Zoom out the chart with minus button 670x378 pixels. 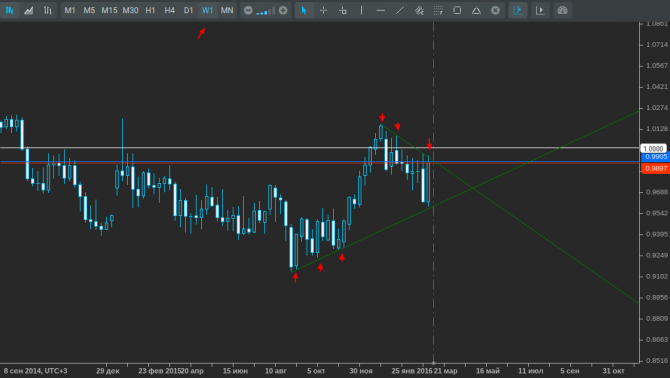point(248,10)
